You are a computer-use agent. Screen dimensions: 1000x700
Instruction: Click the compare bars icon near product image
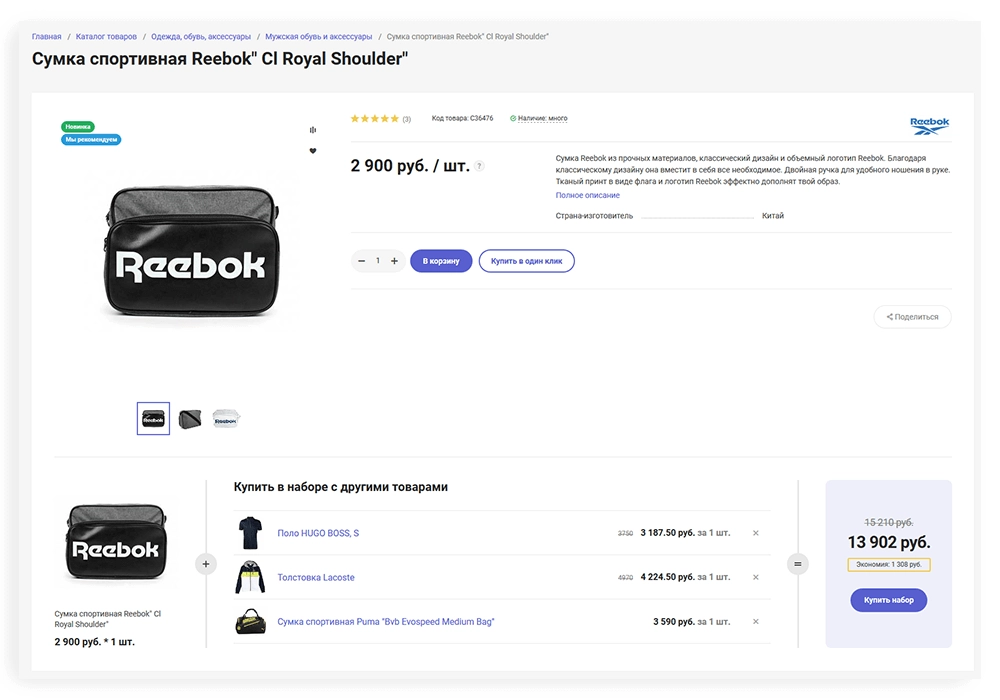point(312,130)
